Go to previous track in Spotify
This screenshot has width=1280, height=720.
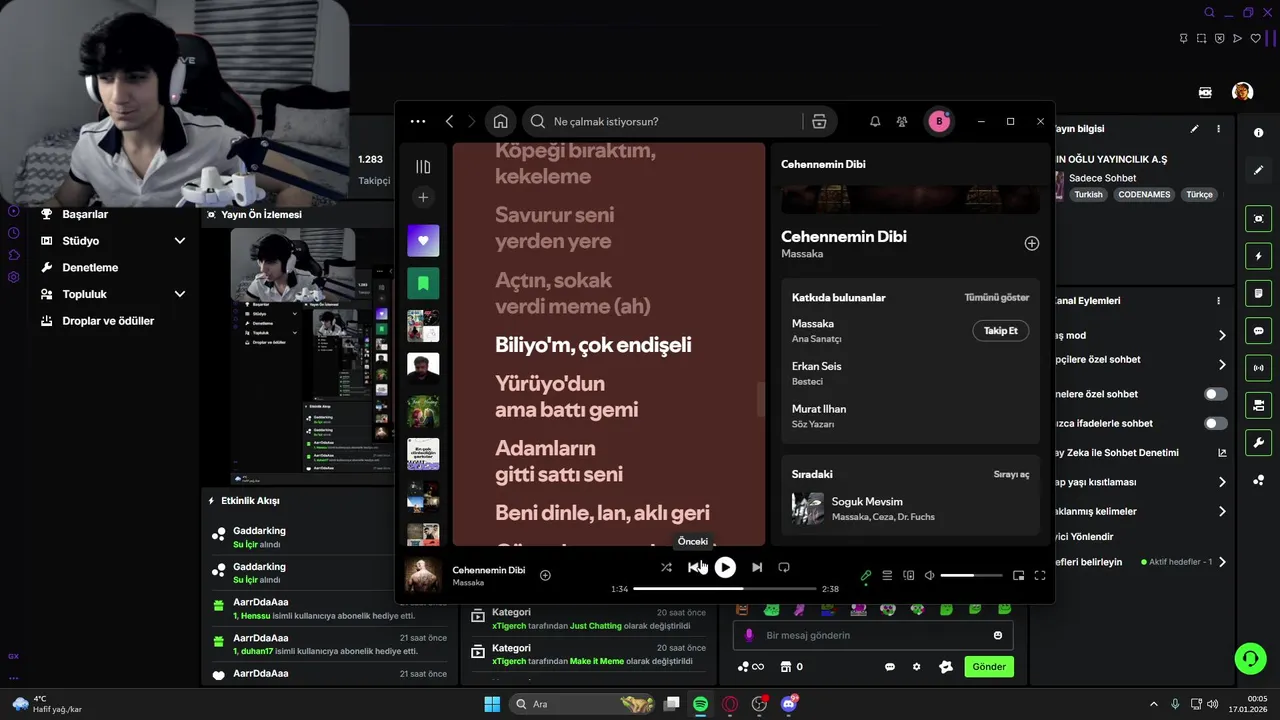pyautogui.click(x=695, y=567)
